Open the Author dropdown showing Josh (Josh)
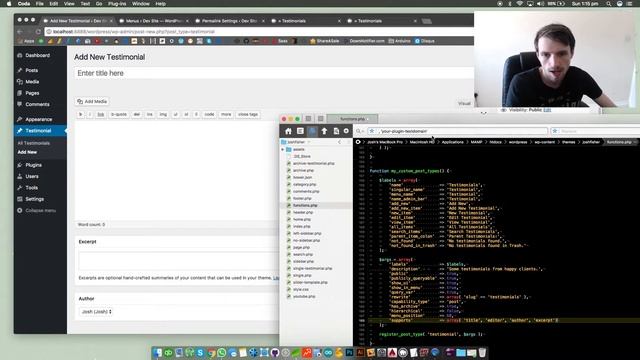The height and width of the screenshot is (360, 640). tap(96, 312)
